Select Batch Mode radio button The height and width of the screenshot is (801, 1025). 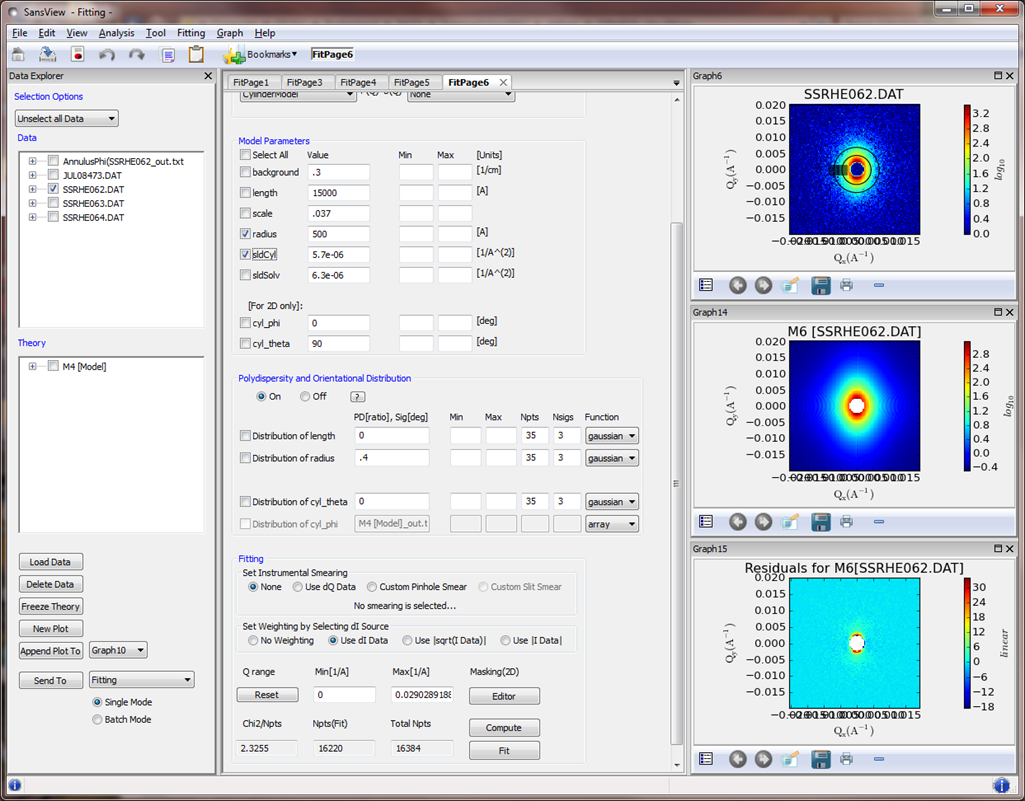pos(97,719)
